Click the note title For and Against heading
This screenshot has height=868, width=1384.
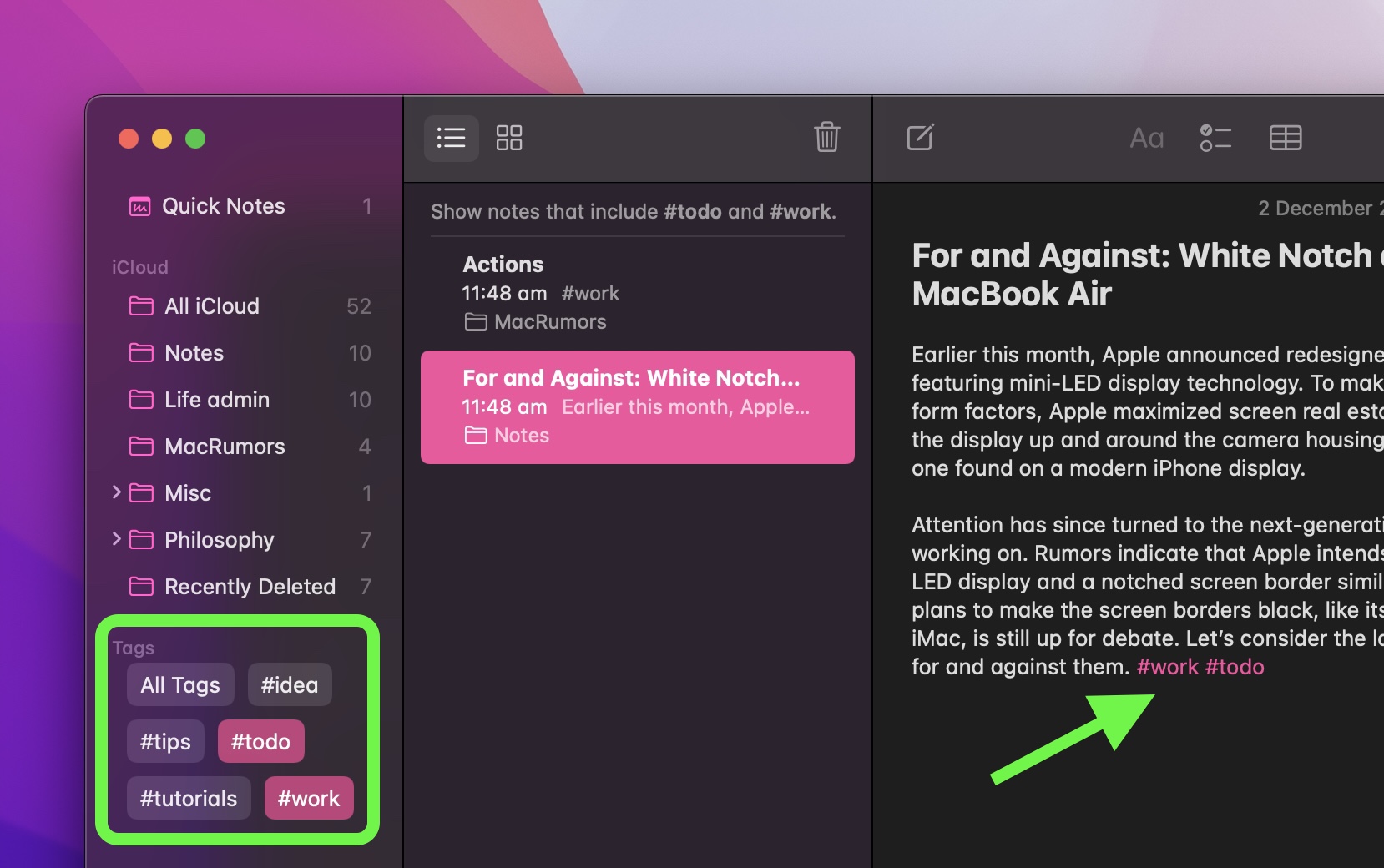coord(1148,275)
